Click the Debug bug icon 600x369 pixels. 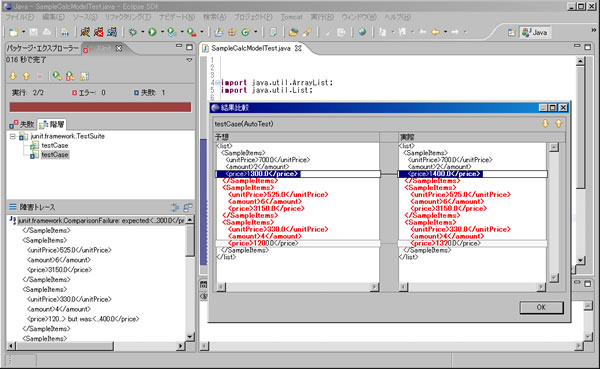pos(133,32)
